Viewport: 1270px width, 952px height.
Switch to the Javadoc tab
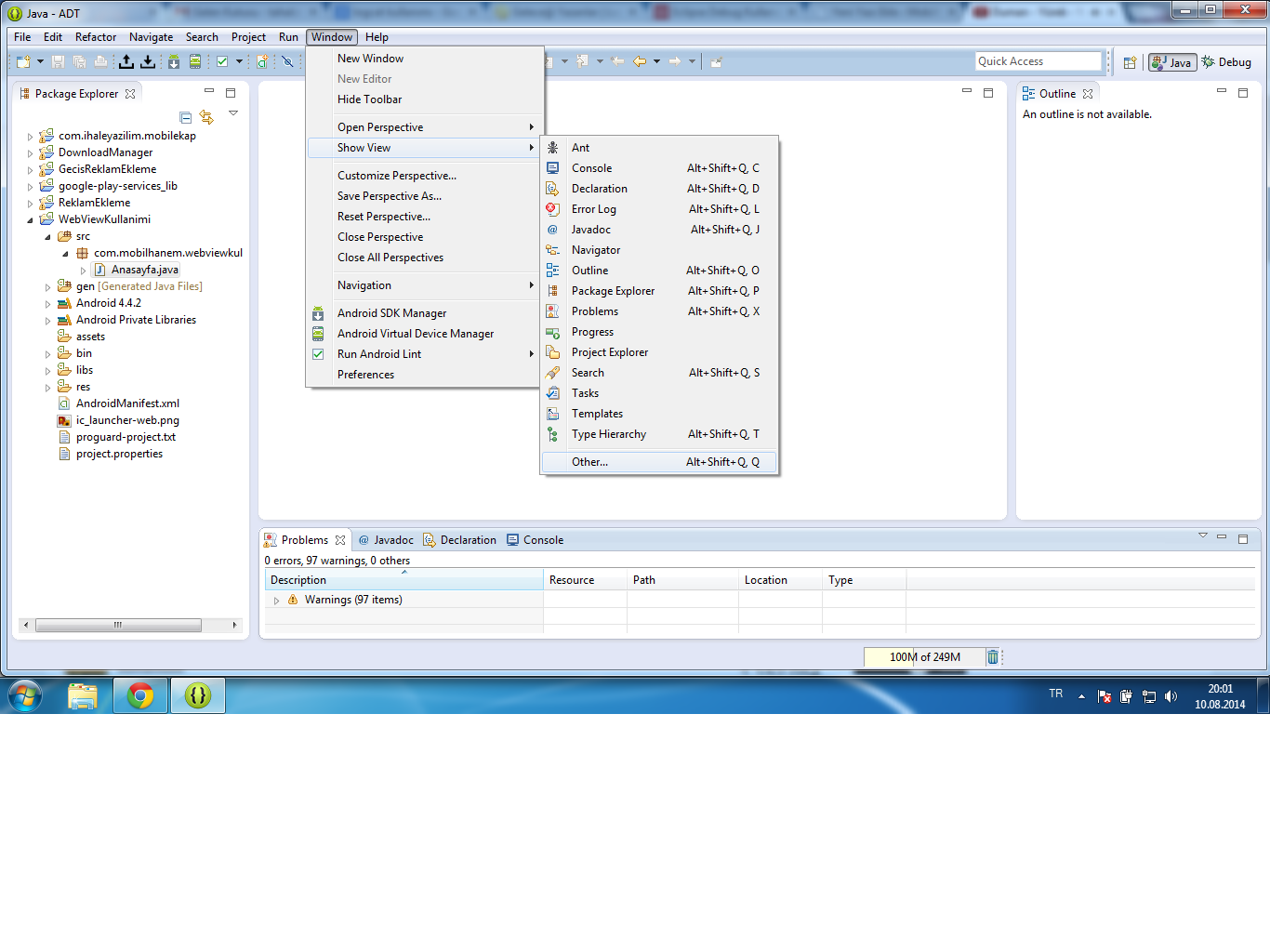pyautogui.click(x=386, y=540)
